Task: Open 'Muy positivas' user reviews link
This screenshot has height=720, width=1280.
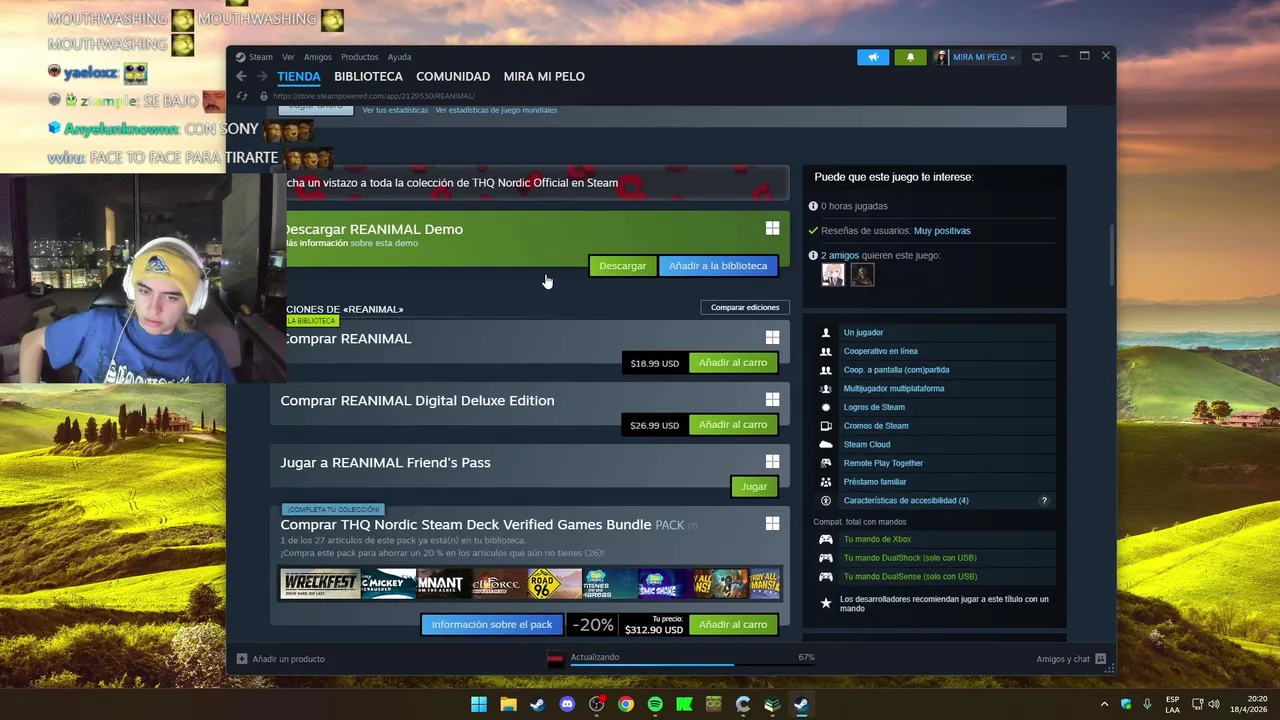Action: pos(942,231)
